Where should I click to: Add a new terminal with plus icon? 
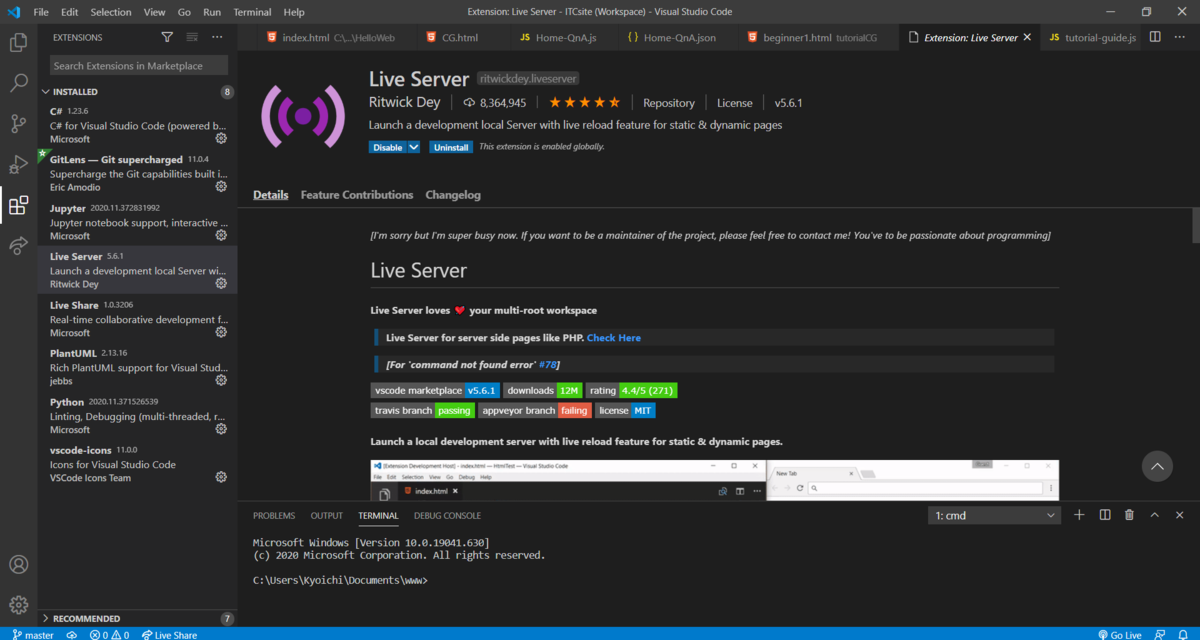click(1079, 515)
